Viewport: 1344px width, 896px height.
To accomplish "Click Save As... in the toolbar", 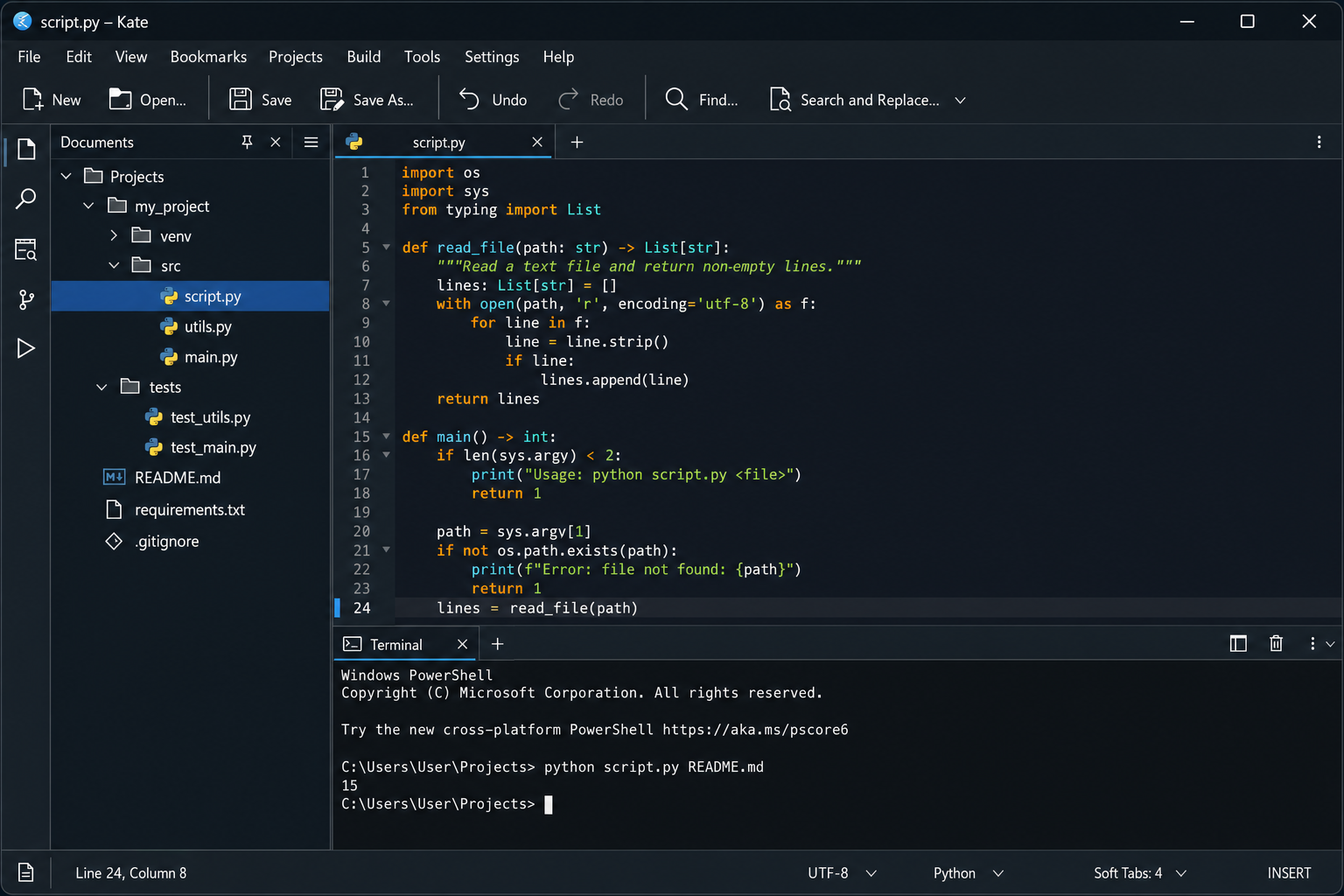I will (367, 100).
